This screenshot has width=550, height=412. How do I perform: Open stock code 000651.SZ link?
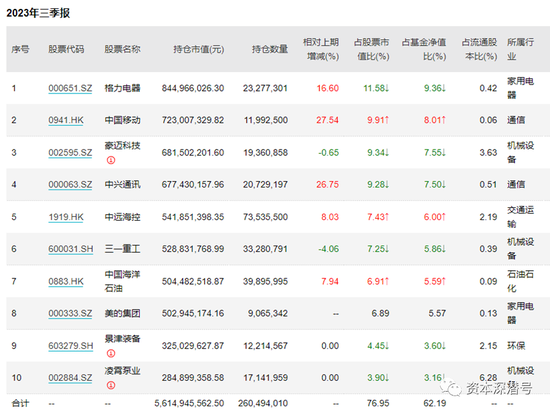[x=70, y=88]
